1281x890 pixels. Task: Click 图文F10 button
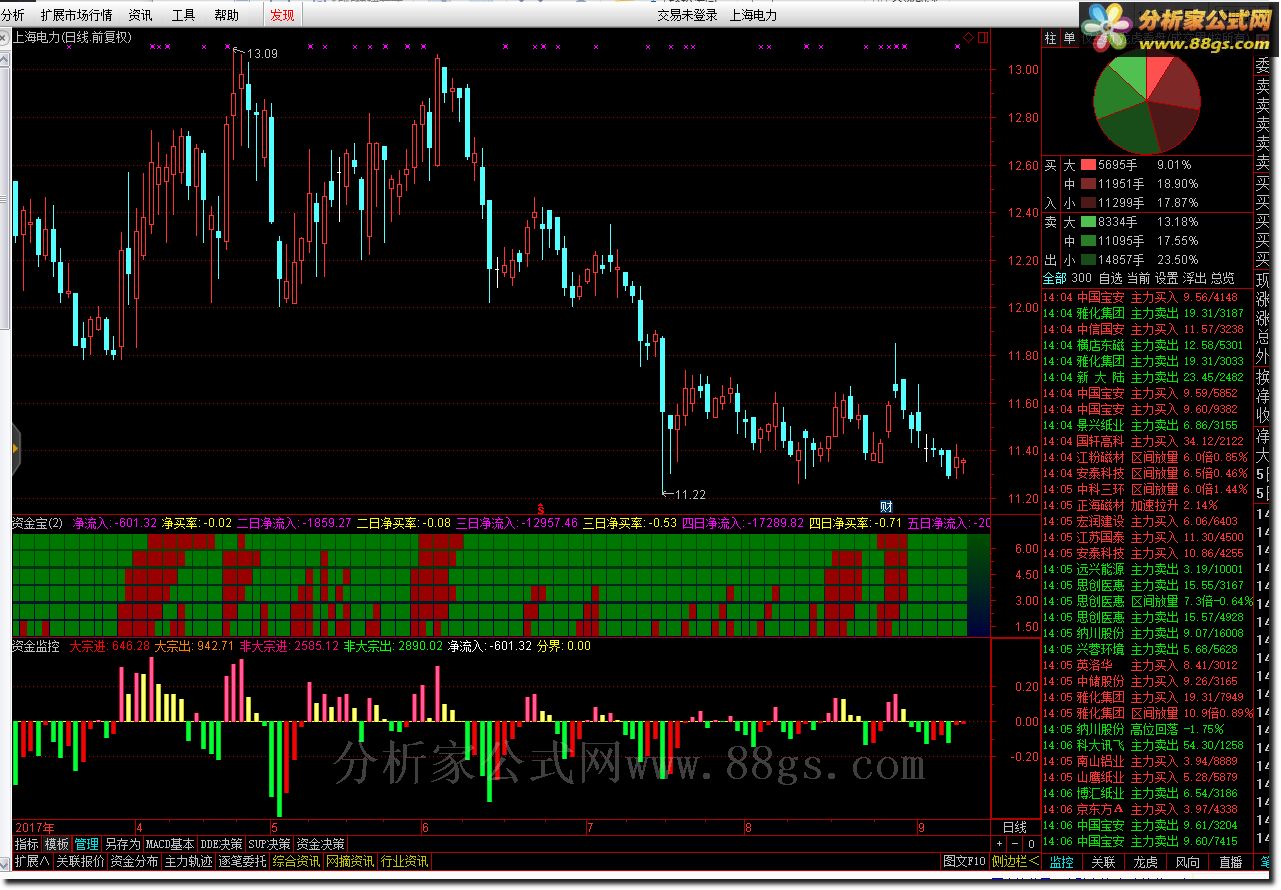point(964,861)
